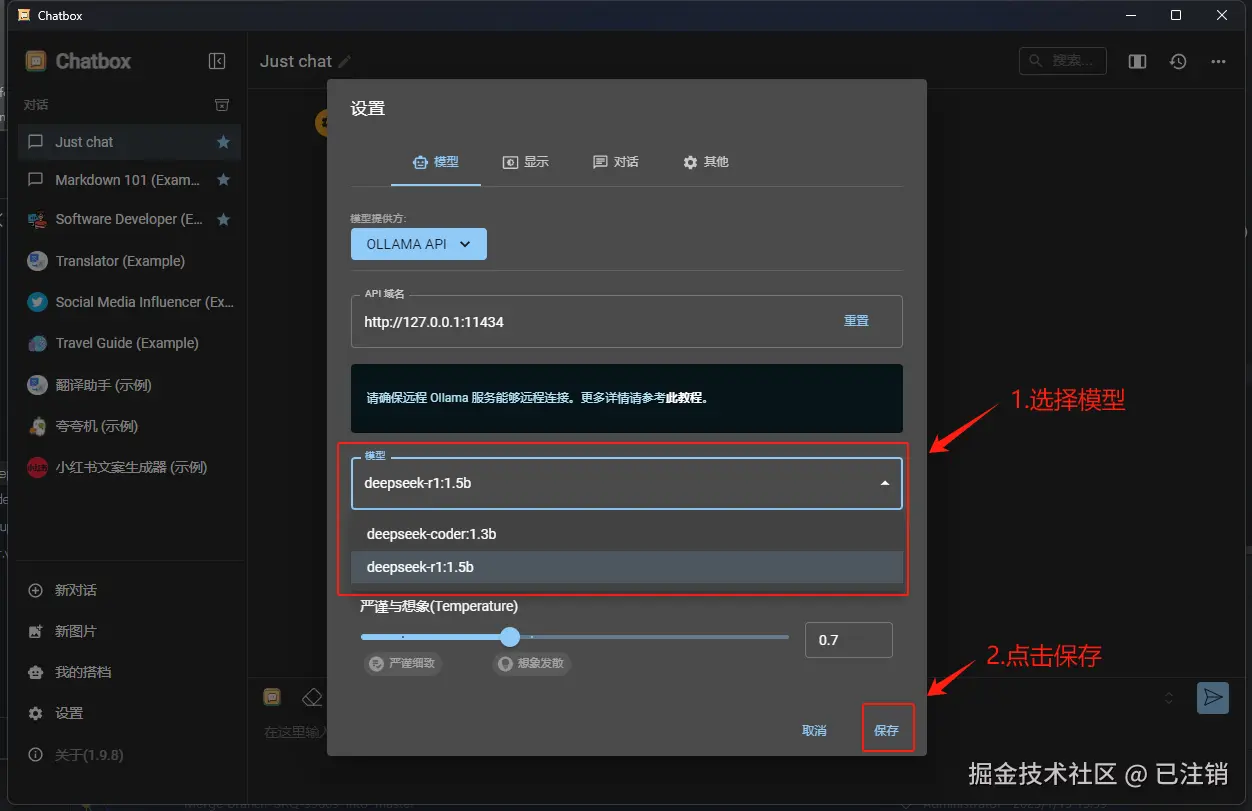
Task: Click the archive icon next to 对话 label
Action: (x=223, y=105)
